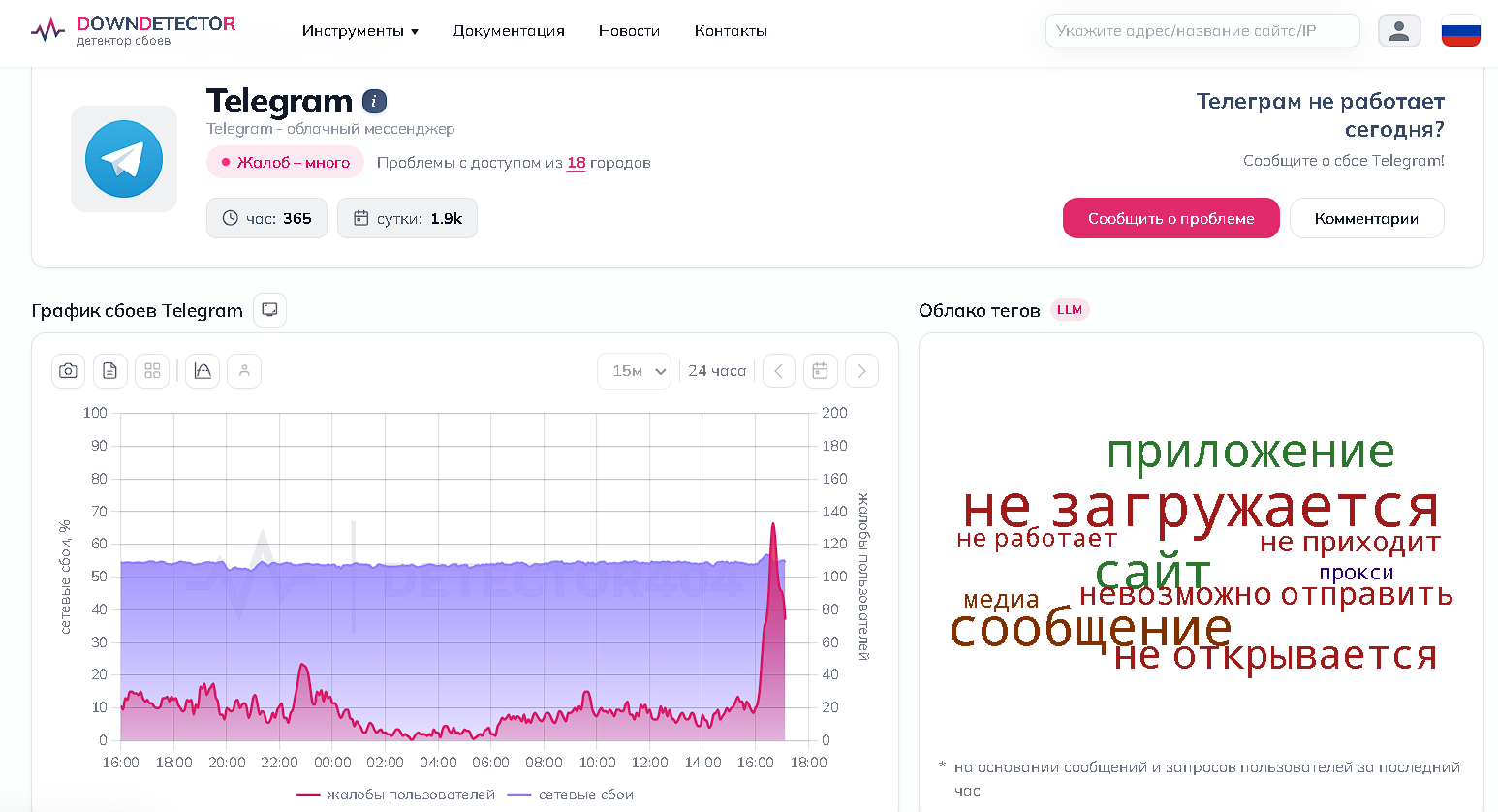Click the complaints spike peak on the chart
This screenshot has width=1498, height=812.
click(x=773, y=524)
